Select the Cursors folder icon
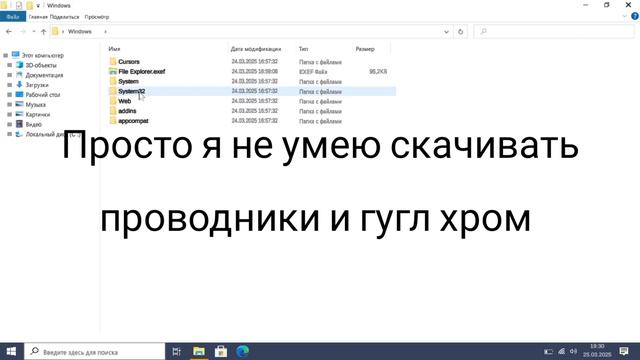 (x=113, y=62)
